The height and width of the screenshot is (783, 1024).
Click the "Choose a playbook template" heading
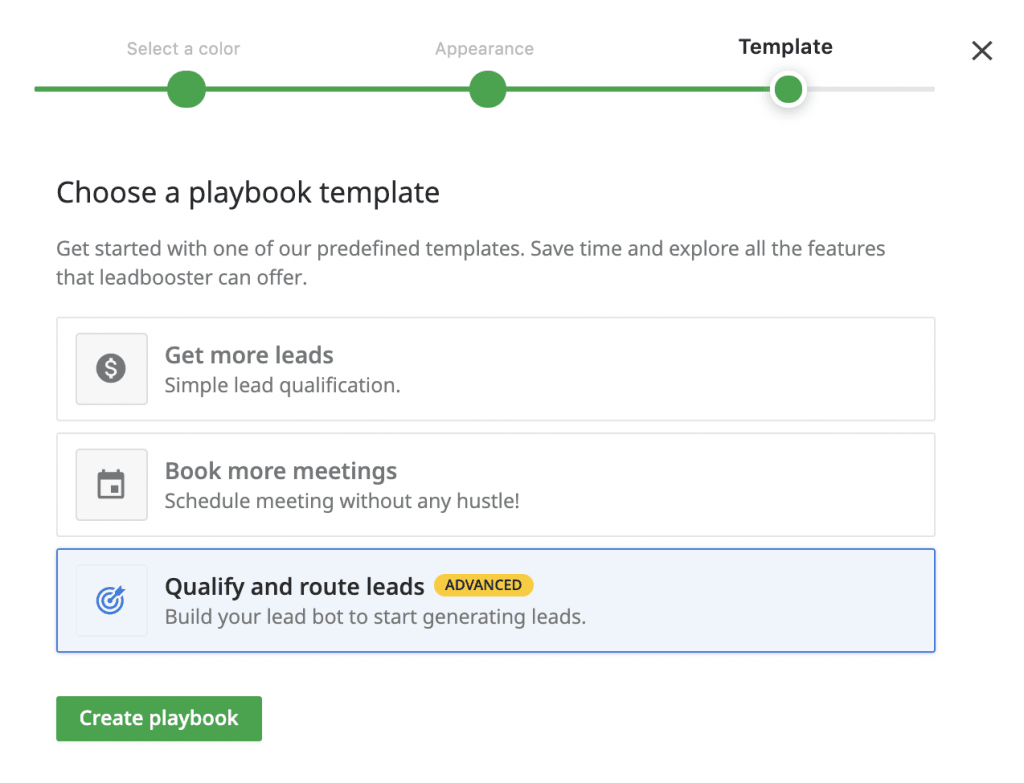[x=248, y=192]
